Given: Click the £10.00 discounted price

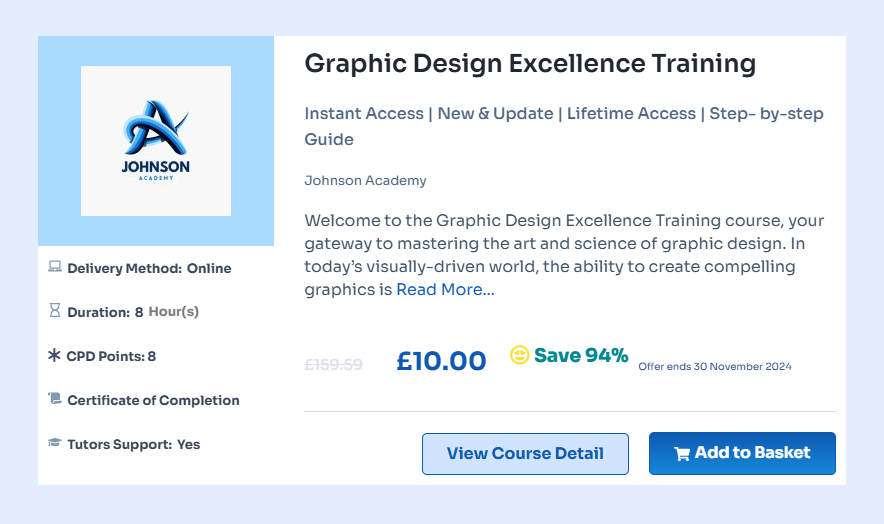Looking at the screenshot, I should coord(441,361).
